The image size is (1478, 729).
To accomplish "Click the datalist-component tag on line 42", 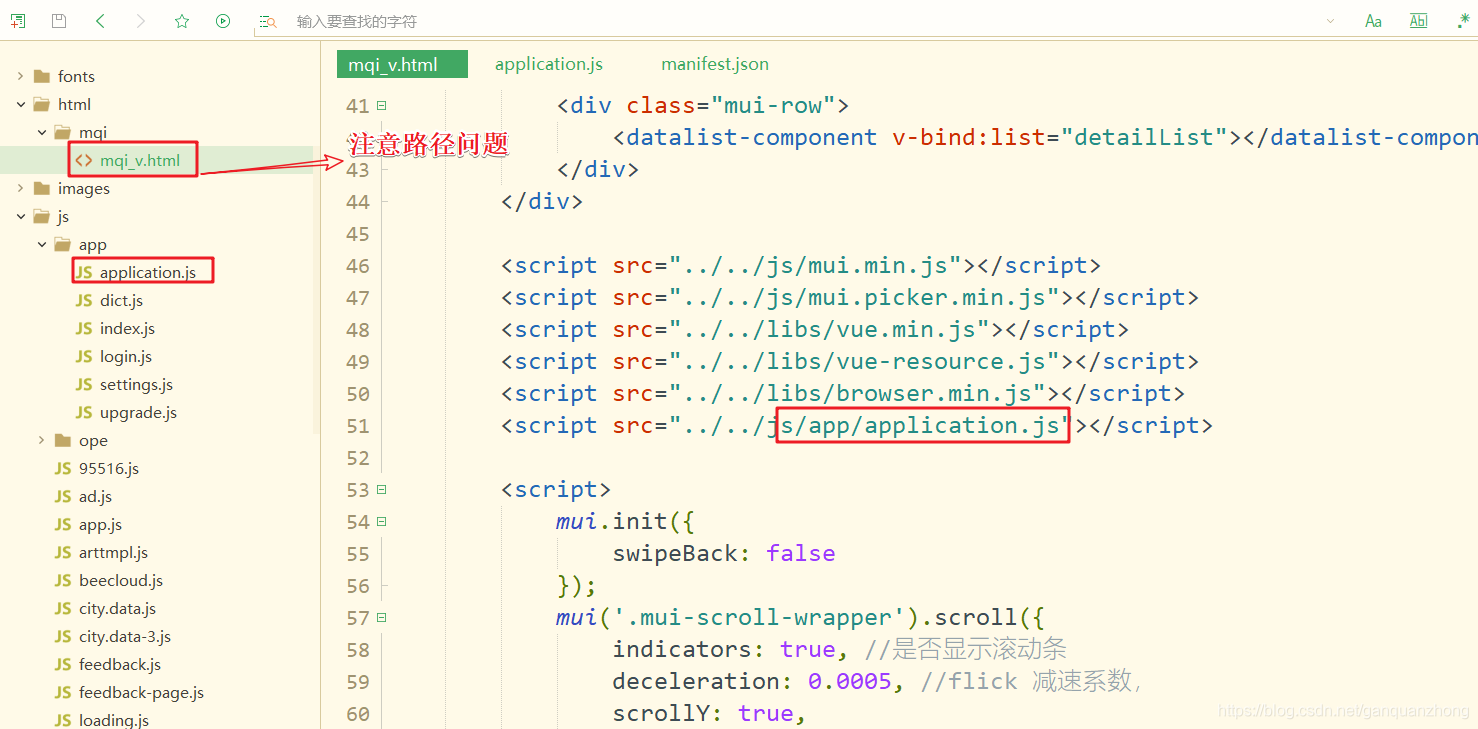I will point(751,138).
